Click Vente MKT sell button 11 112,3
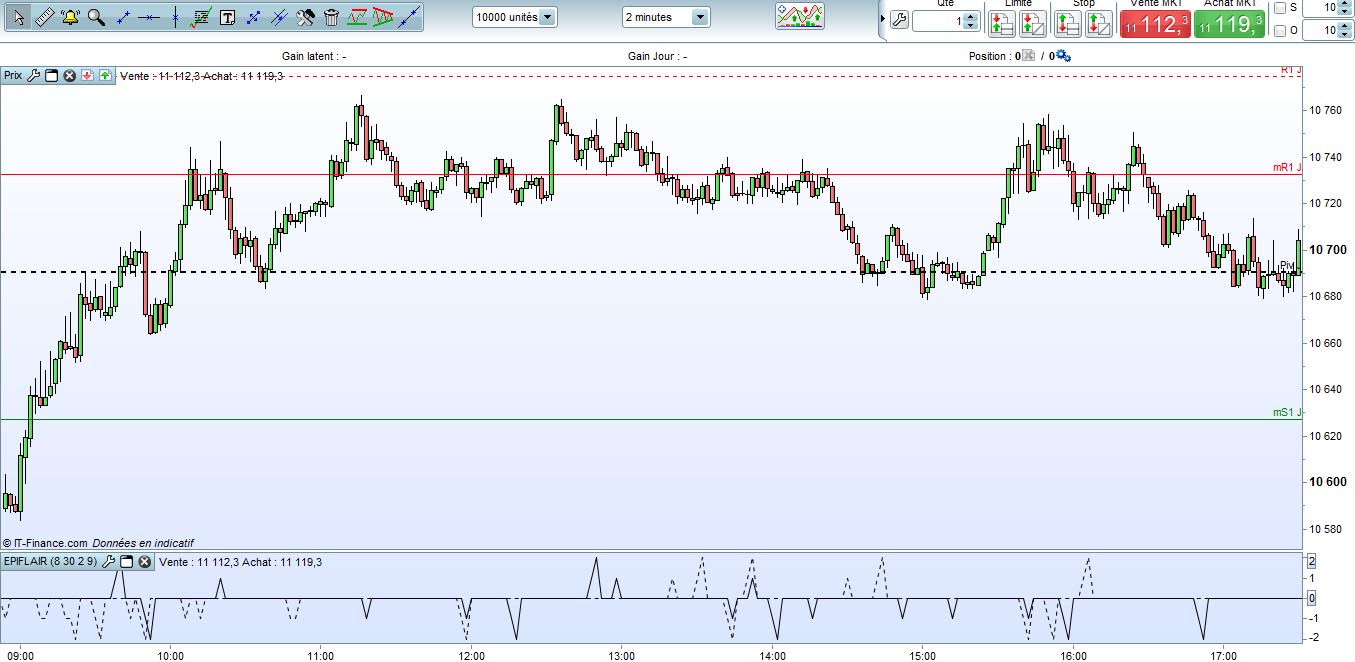Screen dimensions: 1355x662 coord(1155,24)
